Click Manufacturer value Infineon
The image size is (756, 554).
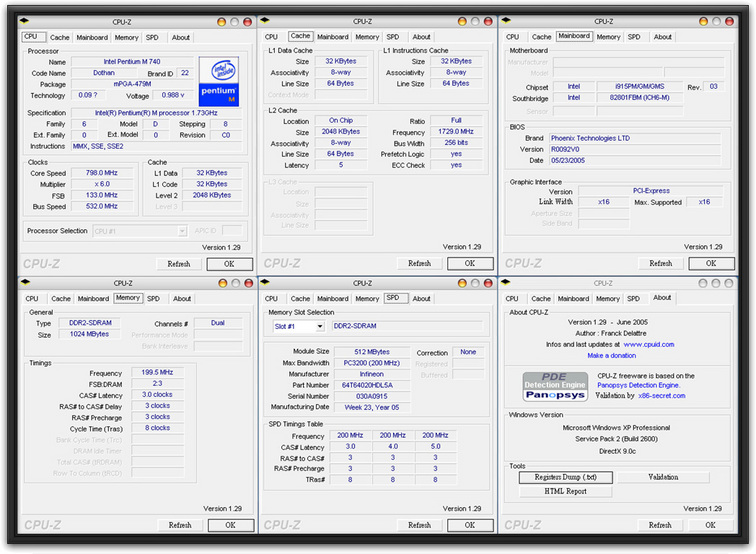tap(371, 374)
